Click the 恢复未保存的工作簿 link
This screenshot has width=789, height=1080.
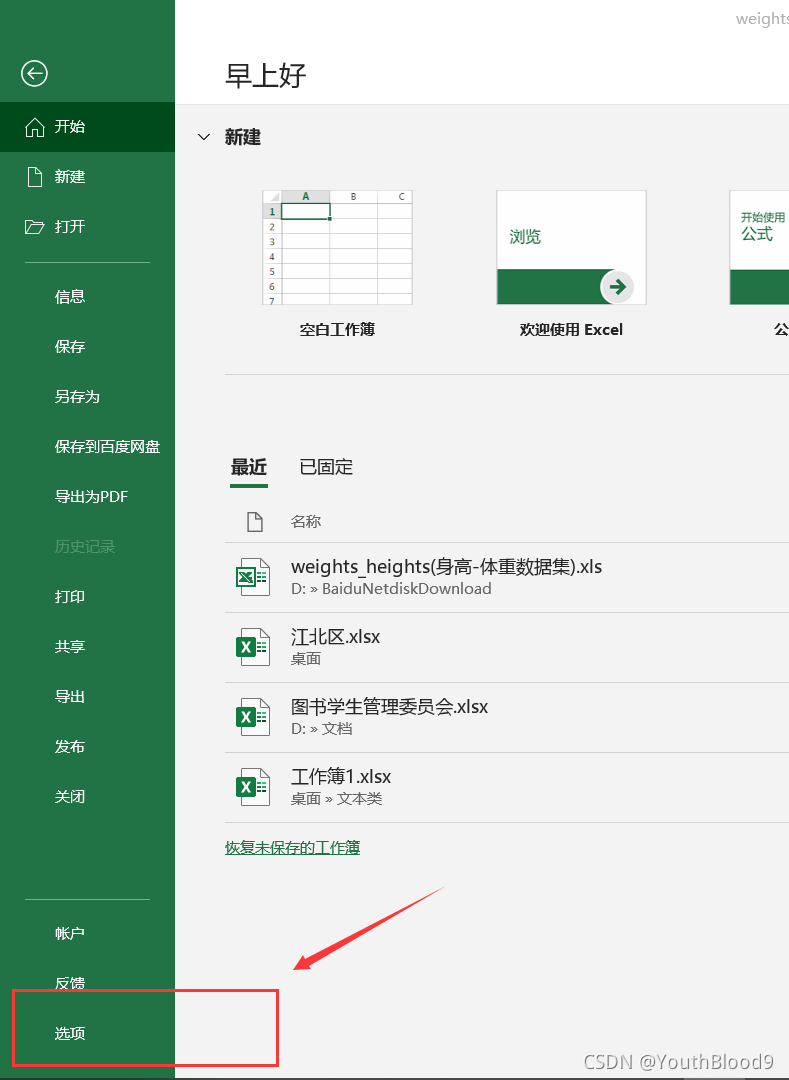click(x=293, y=847)
